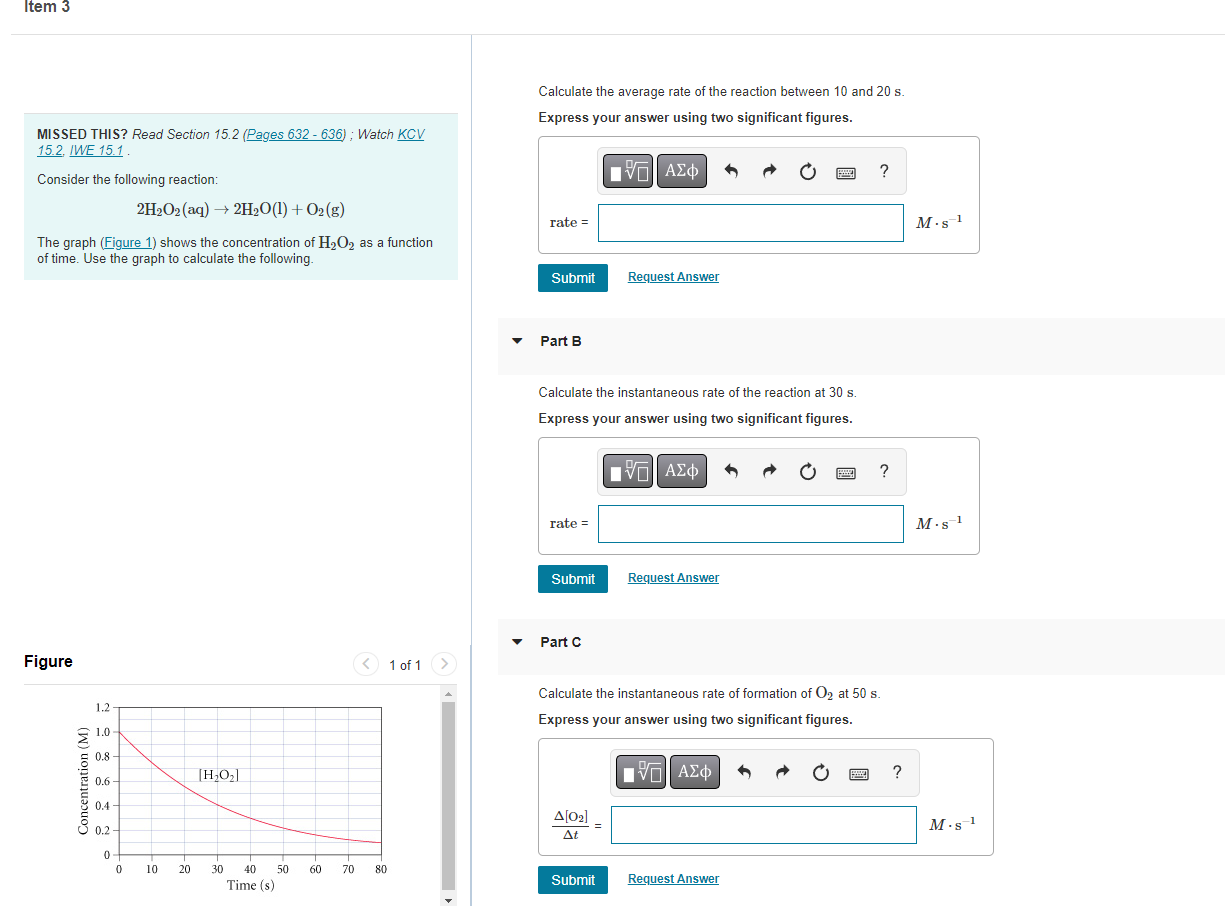Open math templates button in Part A toolbar
This screenshot has height=906, width=1225.
point(629,170)
